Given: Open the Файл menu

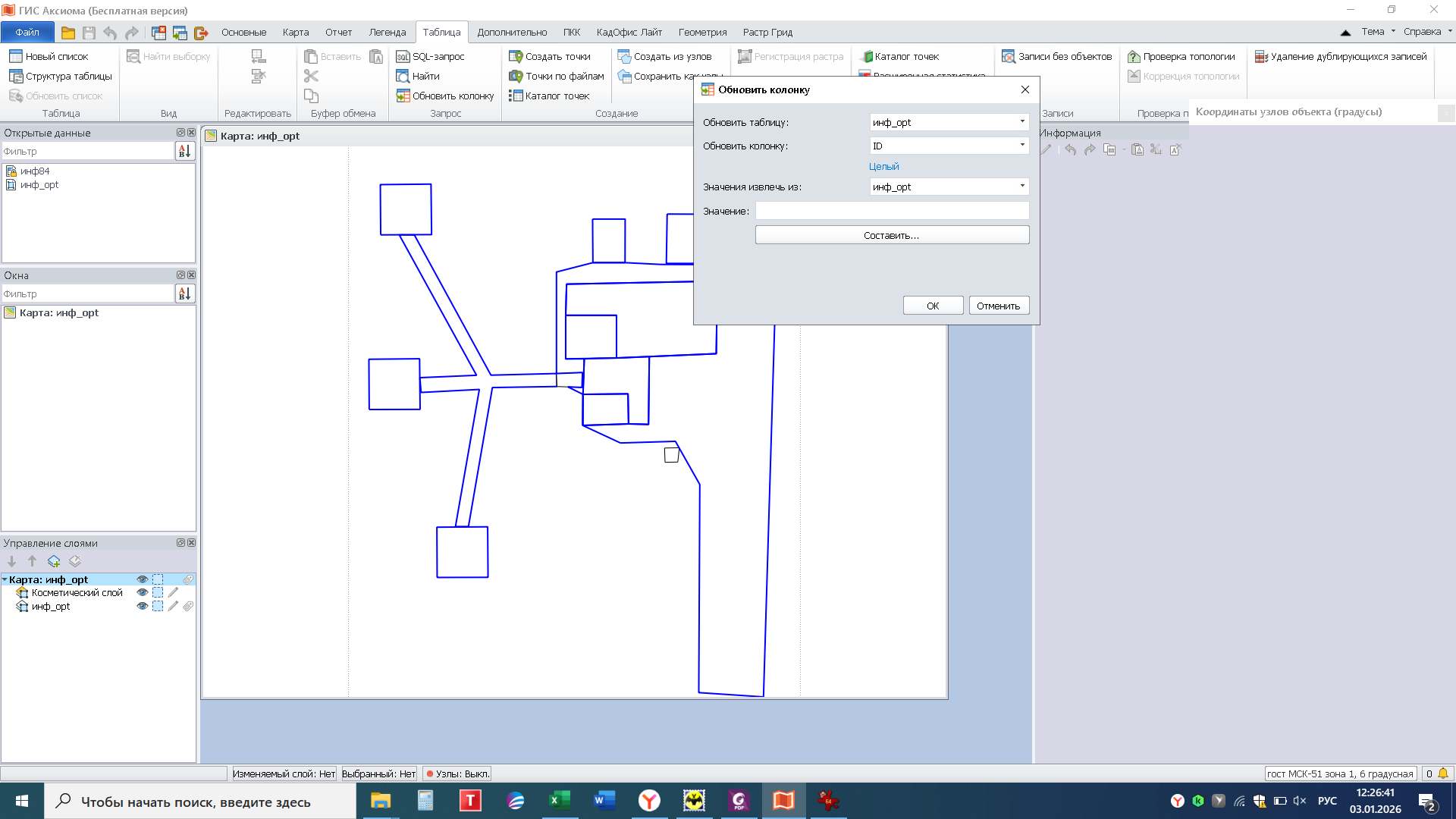Looking at the screenshot, I should click(x=27, y=33).
